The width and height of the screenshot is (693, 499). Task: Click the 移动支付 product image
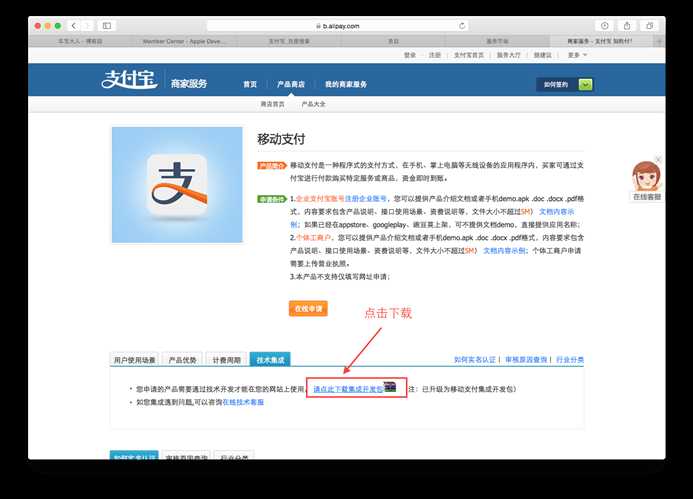point(177,185)
